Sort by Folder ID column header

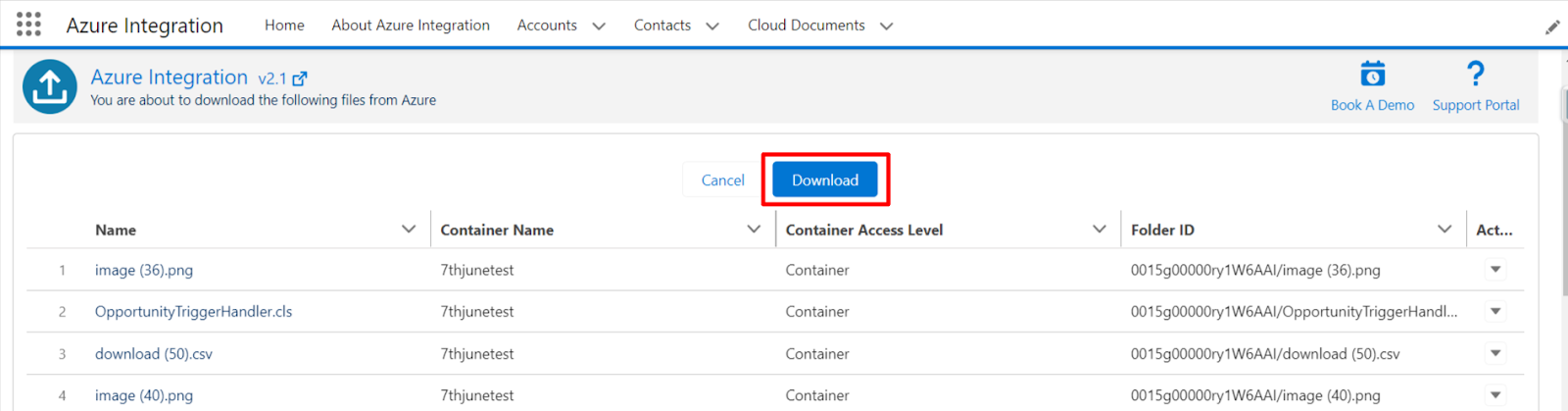1162,230
